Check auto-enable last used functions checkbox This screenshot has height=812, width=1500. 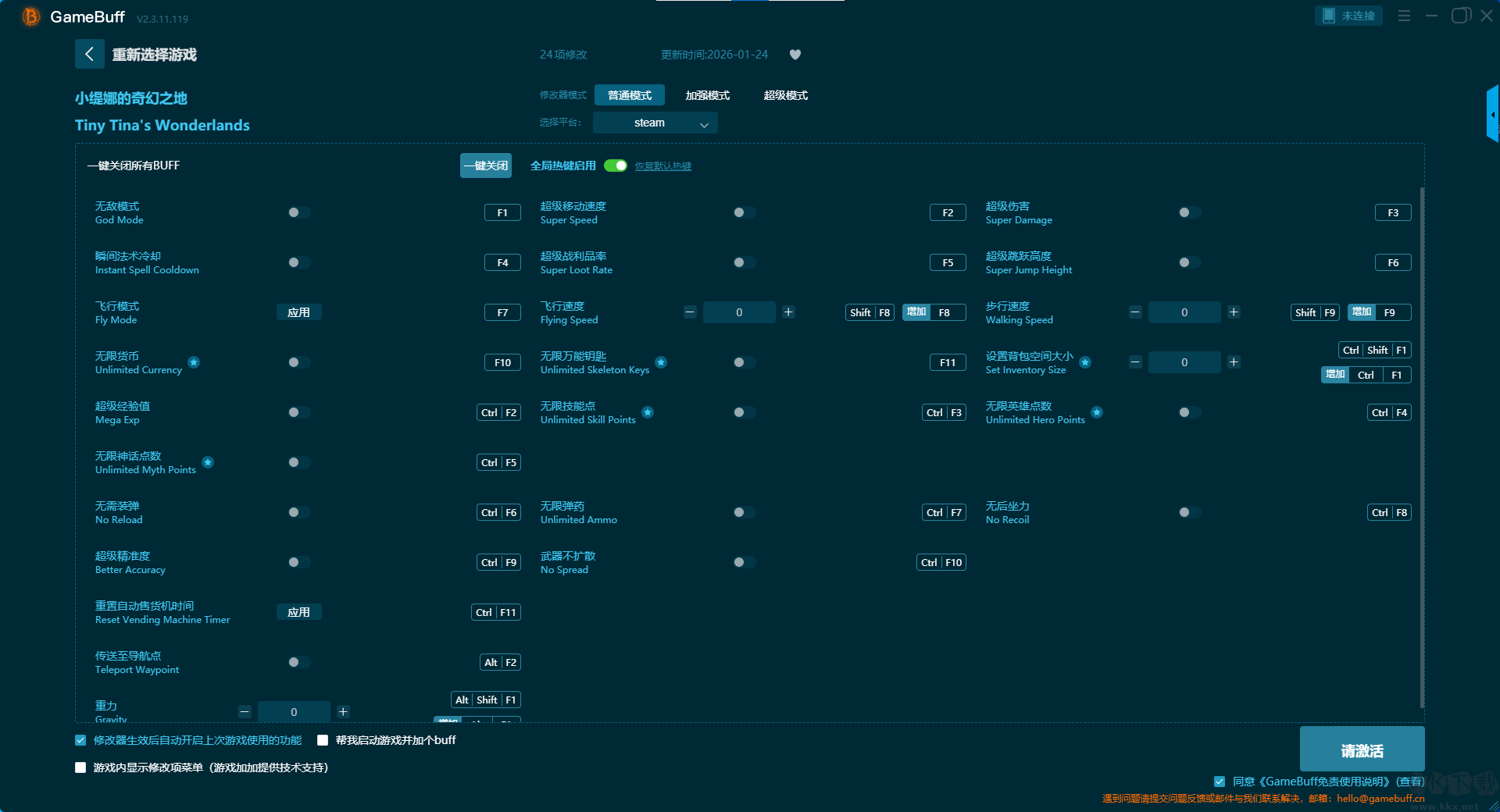(x=80, y=740)
